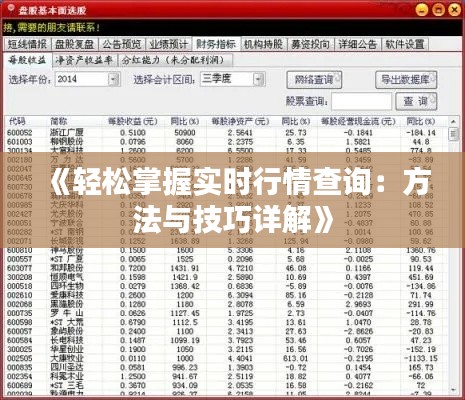The height and width of the screenshot is (400, 465).
Task: Click the 长电科技 stock name
Action: coord(67,340)
